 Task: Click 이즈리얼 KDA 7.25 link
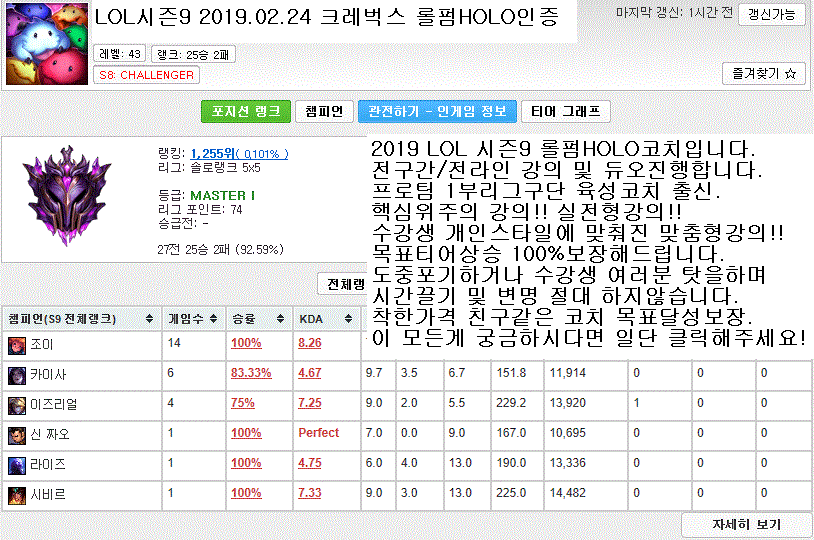click(310, 403)
